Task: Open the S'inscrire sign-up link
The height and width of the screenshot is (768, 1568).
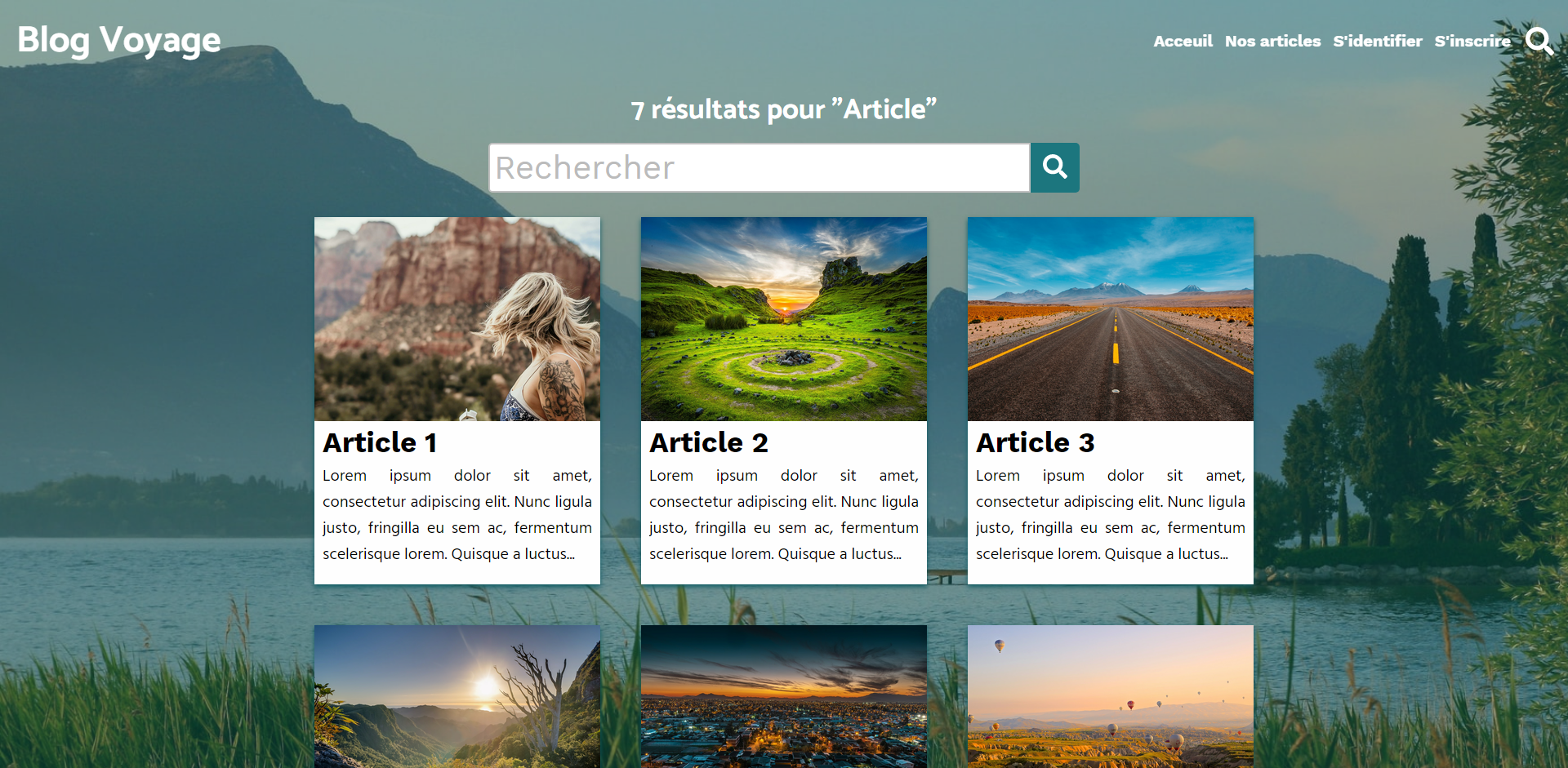Action: pos(1472,41)
